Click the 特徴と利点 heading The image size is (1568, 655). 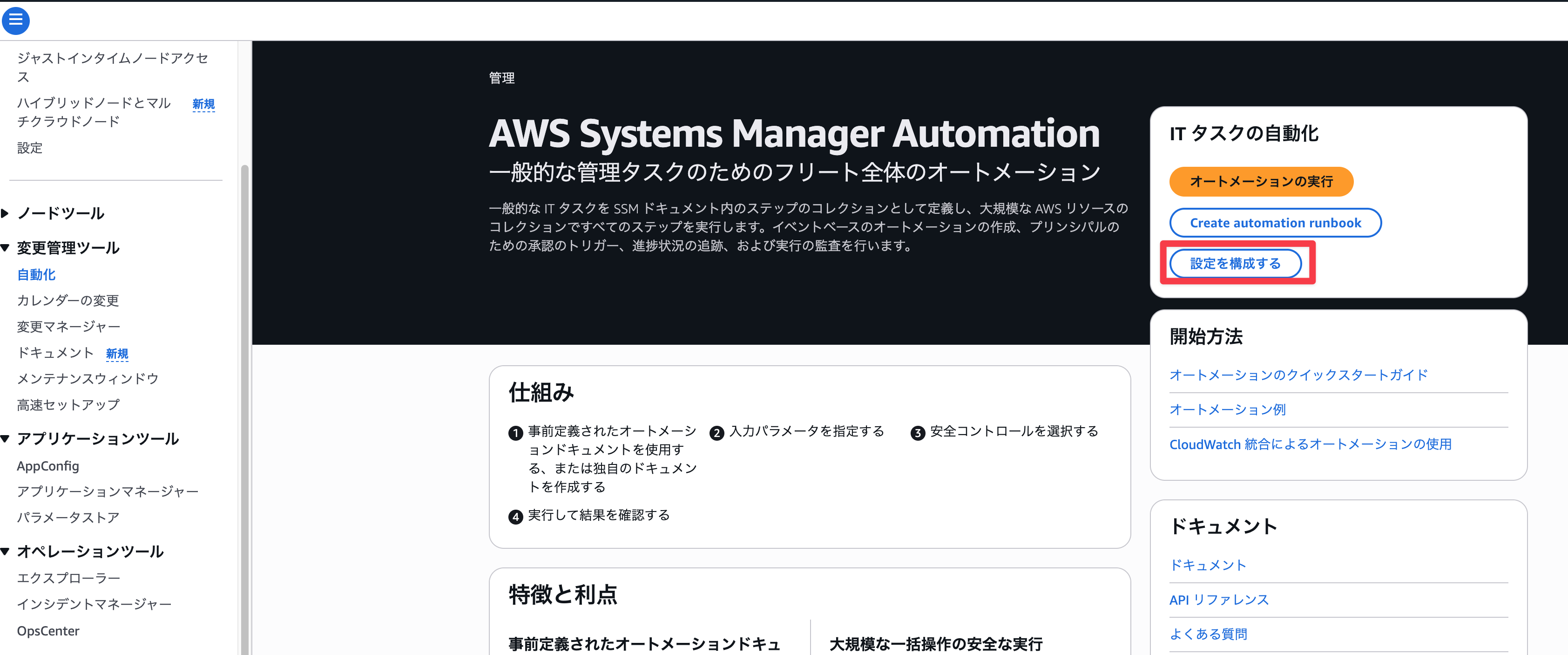pyautogui.click(x=563, y=595)
